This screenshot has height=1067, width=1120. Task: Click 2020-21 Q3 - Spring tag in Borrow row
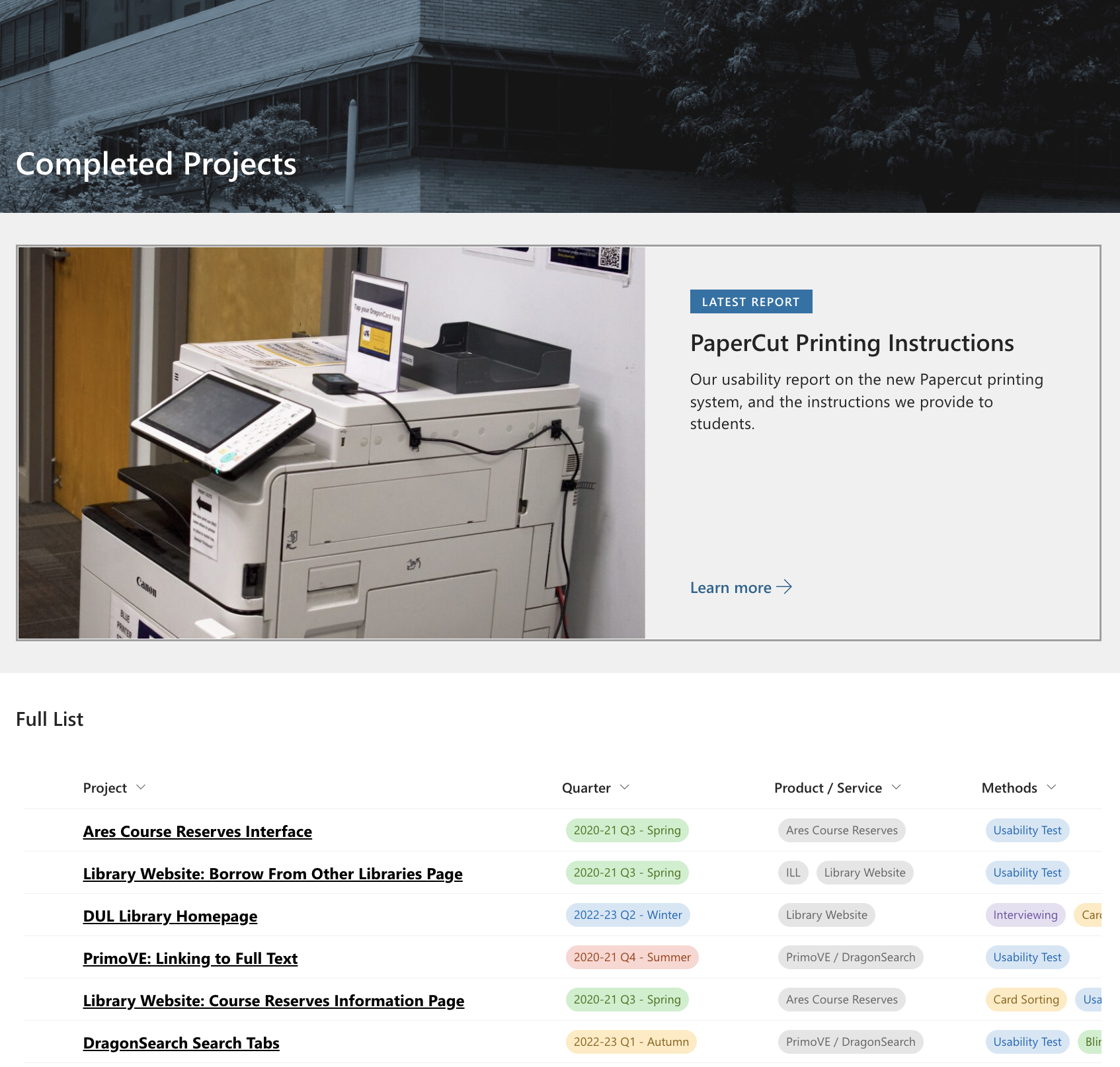[627, 873]
